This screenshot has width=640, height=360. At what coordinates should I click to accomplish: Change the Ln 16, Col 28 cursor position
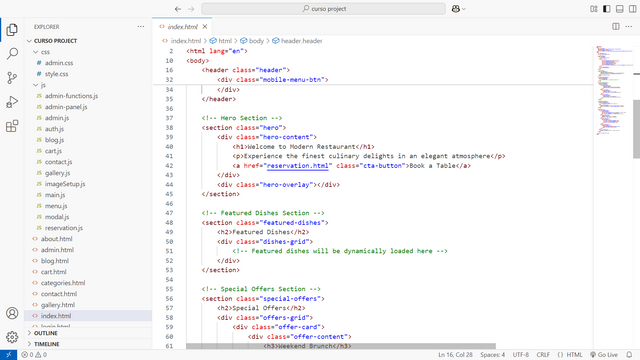click(455, 355)
